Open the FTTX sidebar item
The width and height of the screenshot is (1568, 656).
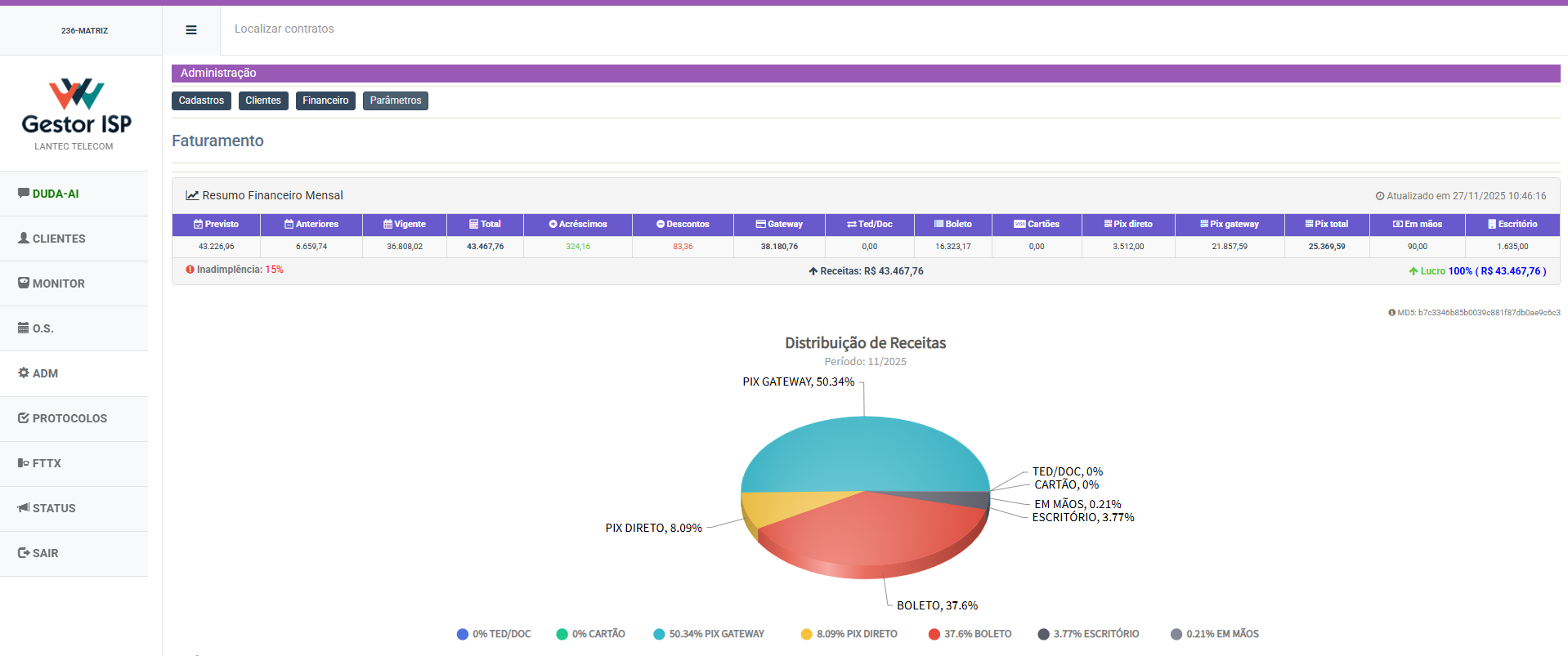(x=47, y=463)
